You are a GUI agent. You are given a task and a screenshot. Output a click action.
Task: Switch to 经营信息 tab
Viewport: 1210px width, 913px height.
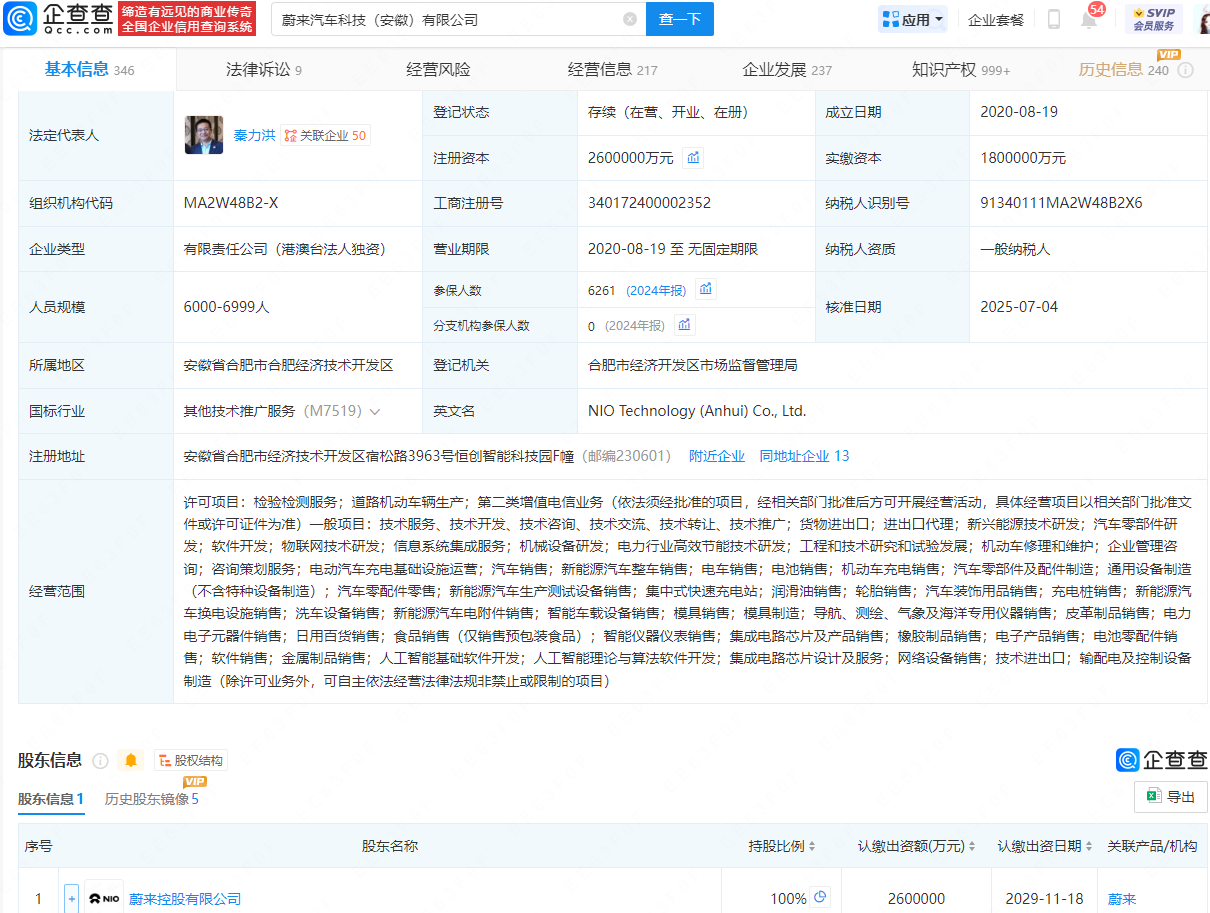tap(612, 69)
